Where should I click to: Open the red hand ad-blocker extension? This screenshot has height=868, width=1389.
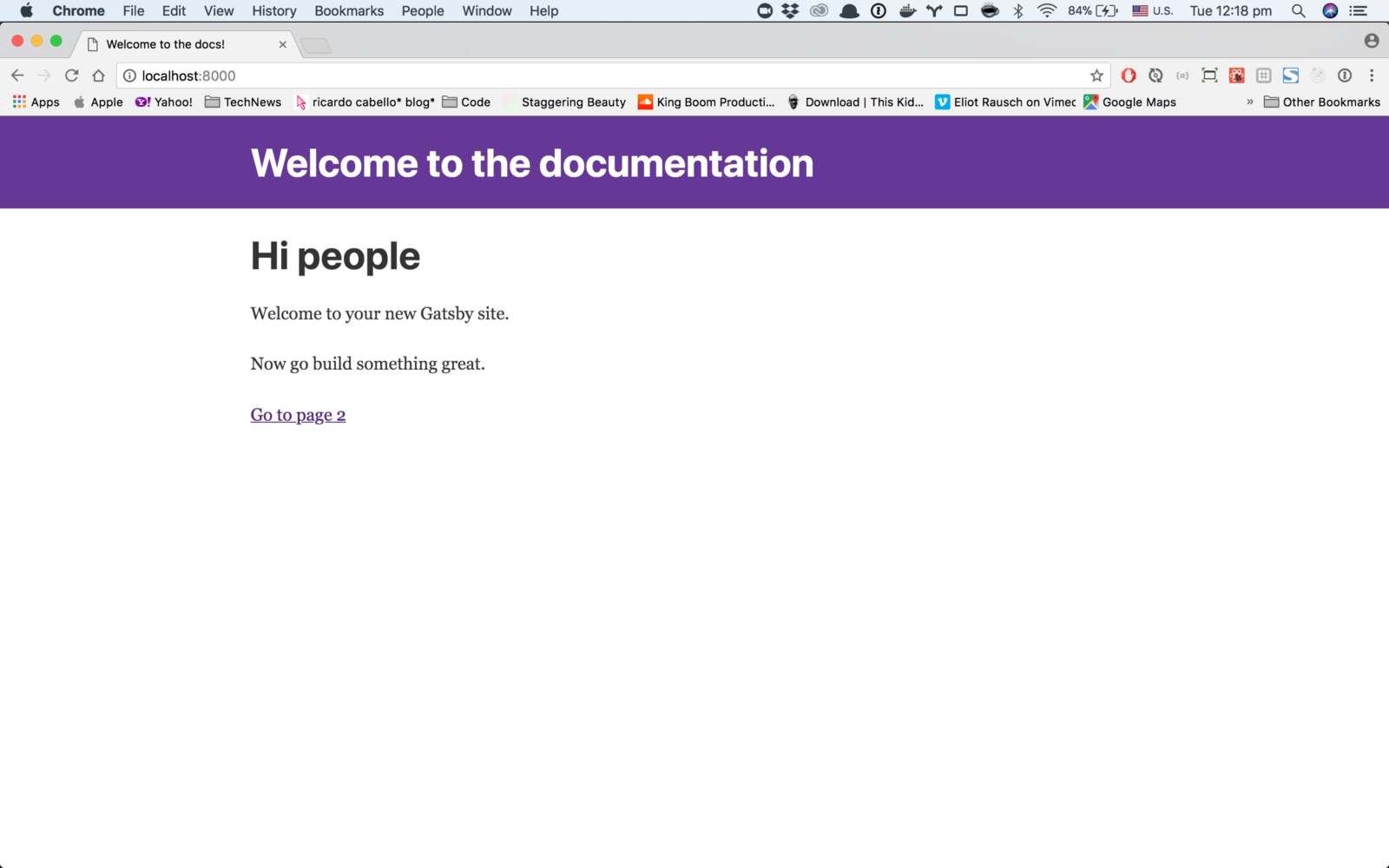click(1129, 76)
